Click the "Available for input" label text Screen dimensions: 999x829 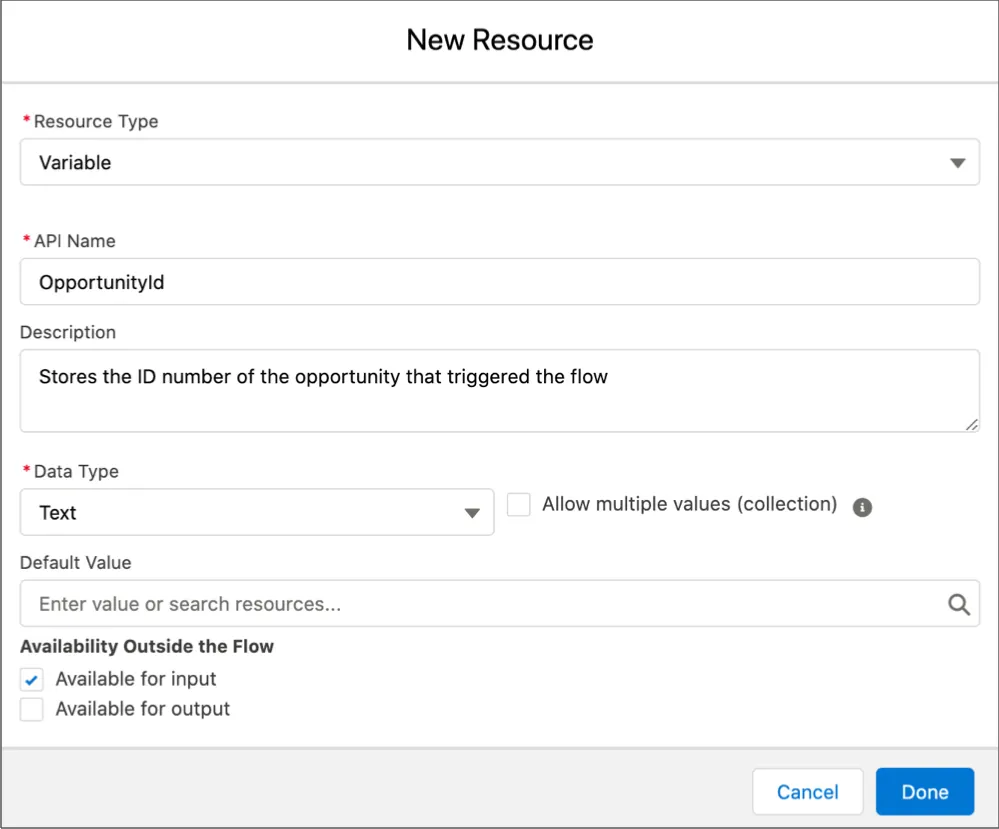click(136, 679)
